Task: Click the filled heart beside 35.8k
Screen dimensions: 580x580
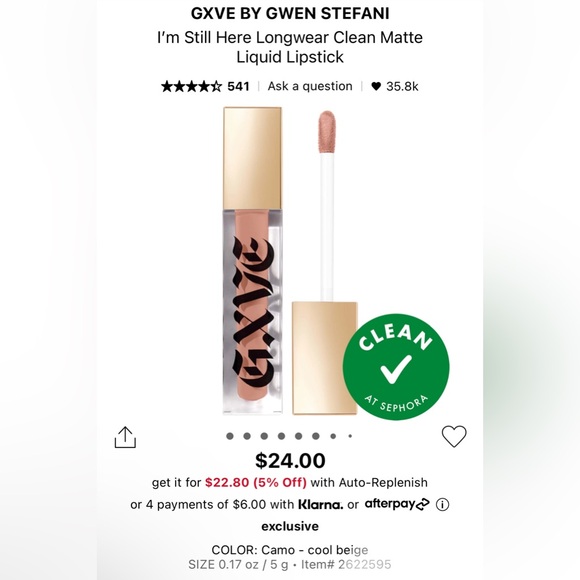Action: coord(376,86)
